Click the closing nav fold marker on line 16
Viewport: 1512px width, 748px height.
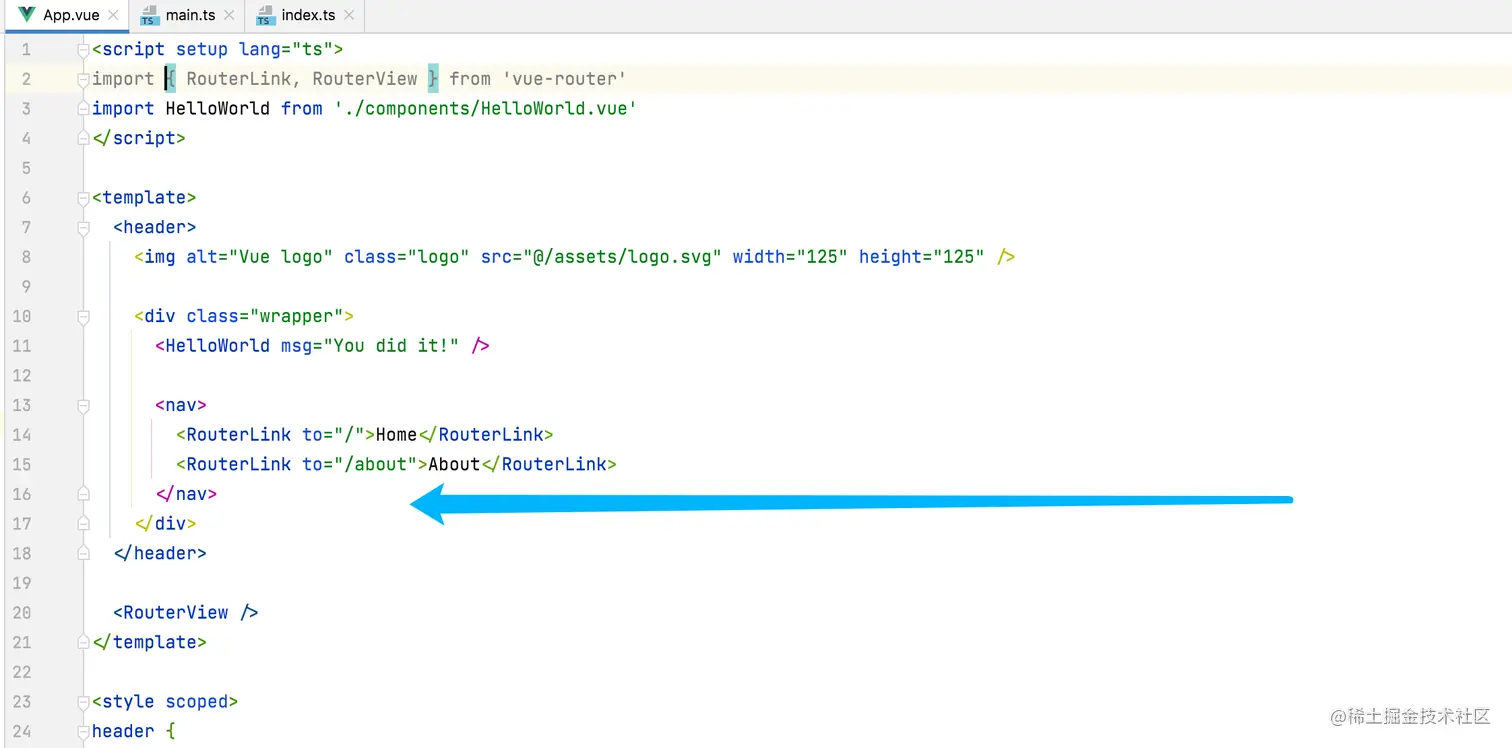coord(84,494)
